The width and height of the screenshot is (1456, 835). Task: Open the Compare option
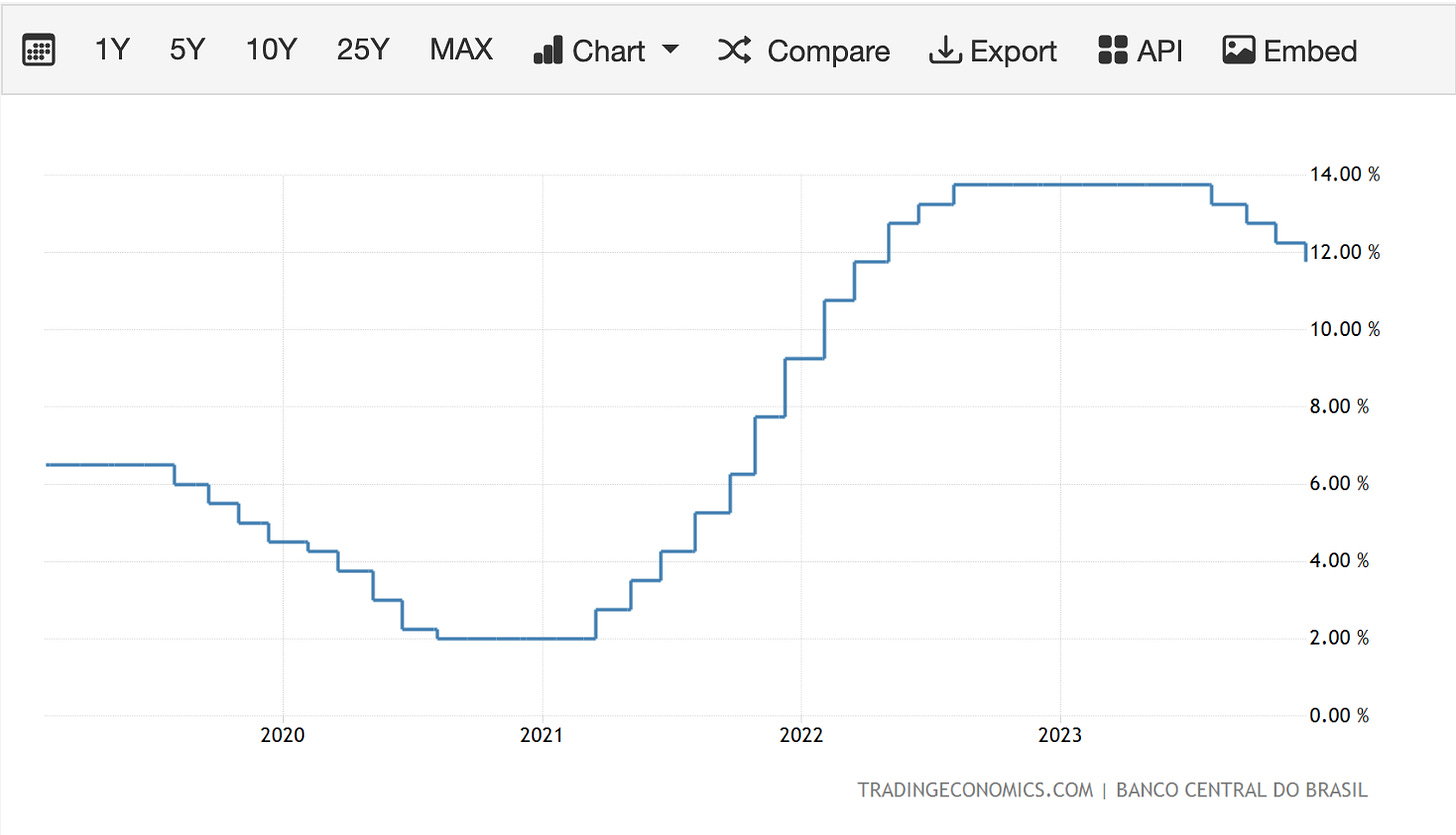(x=828, y=51)
